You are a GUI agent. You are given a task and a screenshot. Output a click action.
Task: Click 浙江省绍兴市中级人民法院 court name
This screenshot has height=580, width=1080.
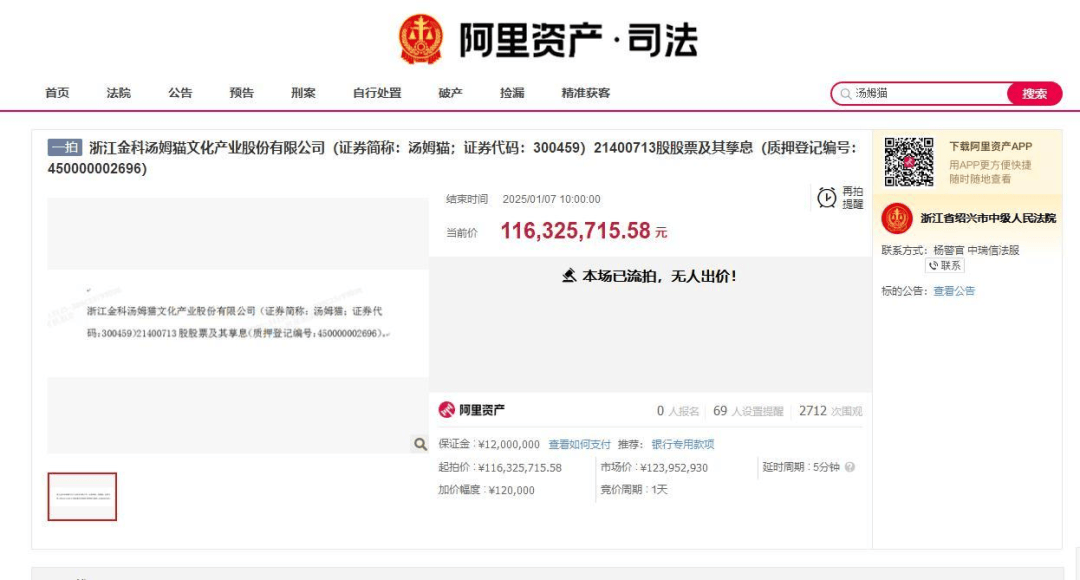988,218
